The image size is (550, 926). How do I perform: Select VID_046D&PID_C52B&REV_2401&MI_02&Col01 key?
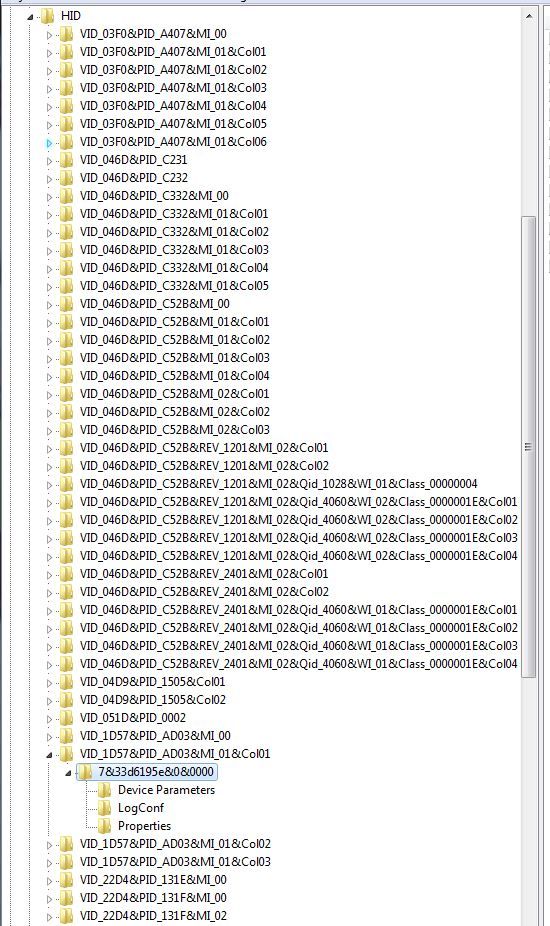(x=204, y=573)
